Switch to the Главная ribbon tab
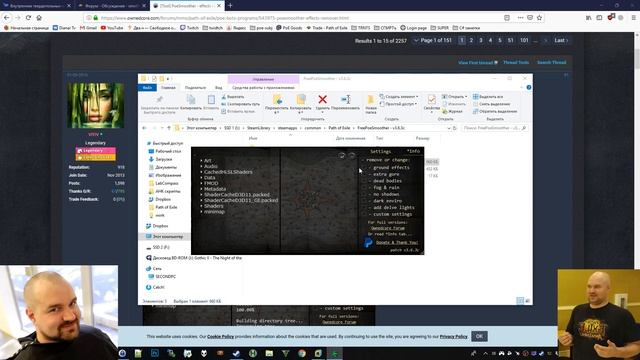 pyautogui.click(x=168, y=88)
